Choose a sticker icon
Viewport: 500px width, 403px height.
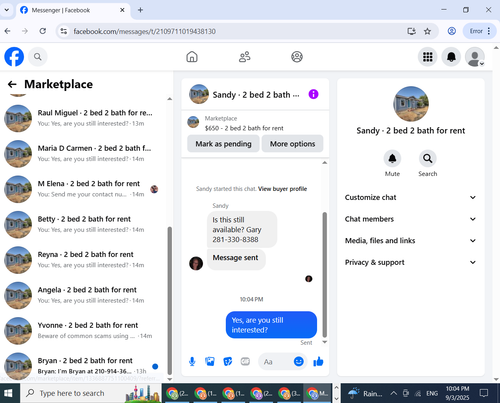[x=227, y=362]
